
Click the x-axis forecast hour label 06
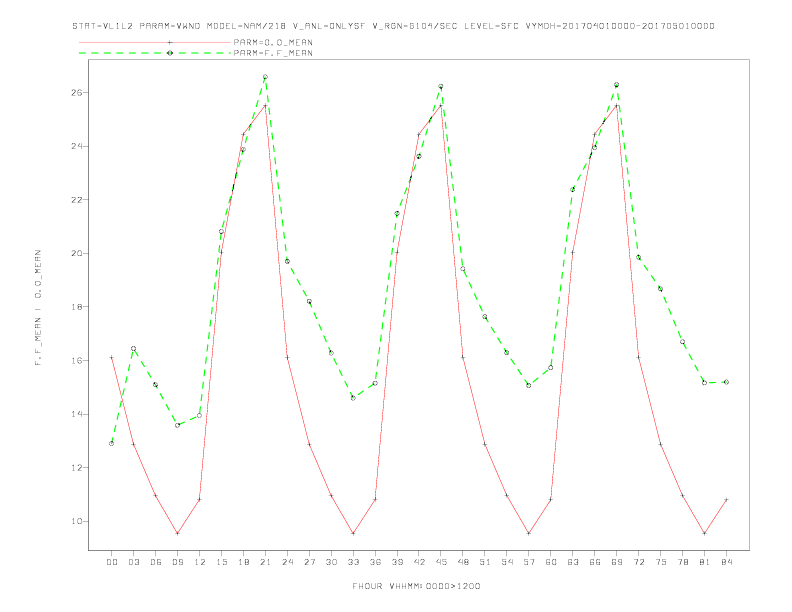point(156,562)
